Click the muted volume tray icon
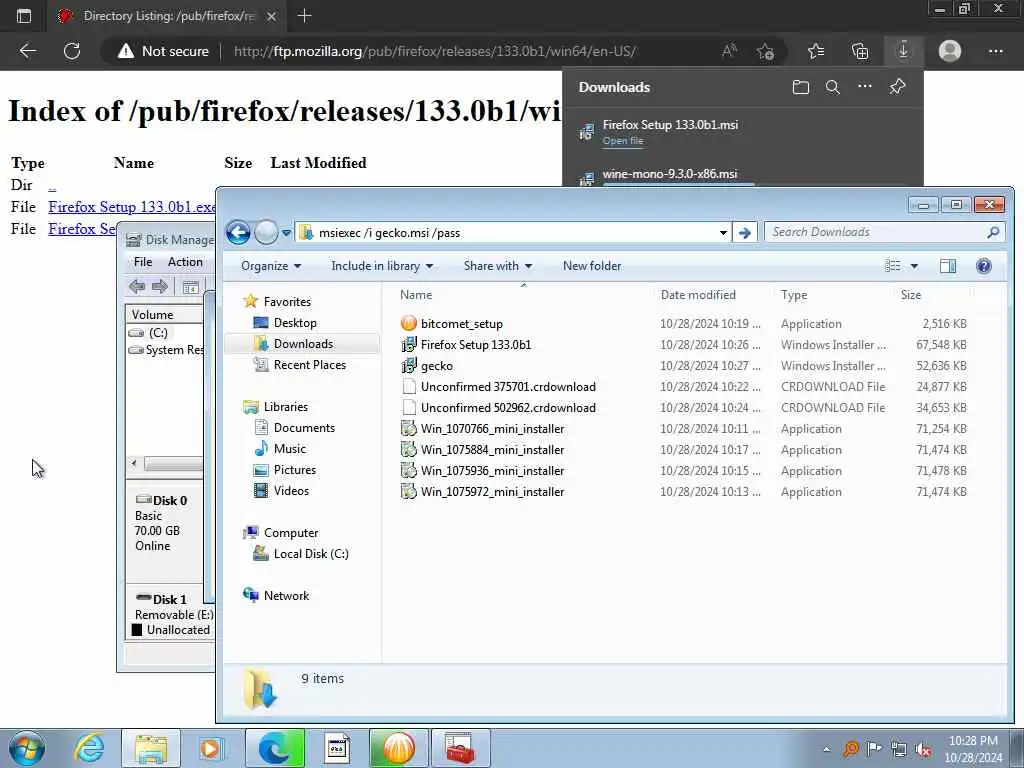1024x768 pixels. 923,749
